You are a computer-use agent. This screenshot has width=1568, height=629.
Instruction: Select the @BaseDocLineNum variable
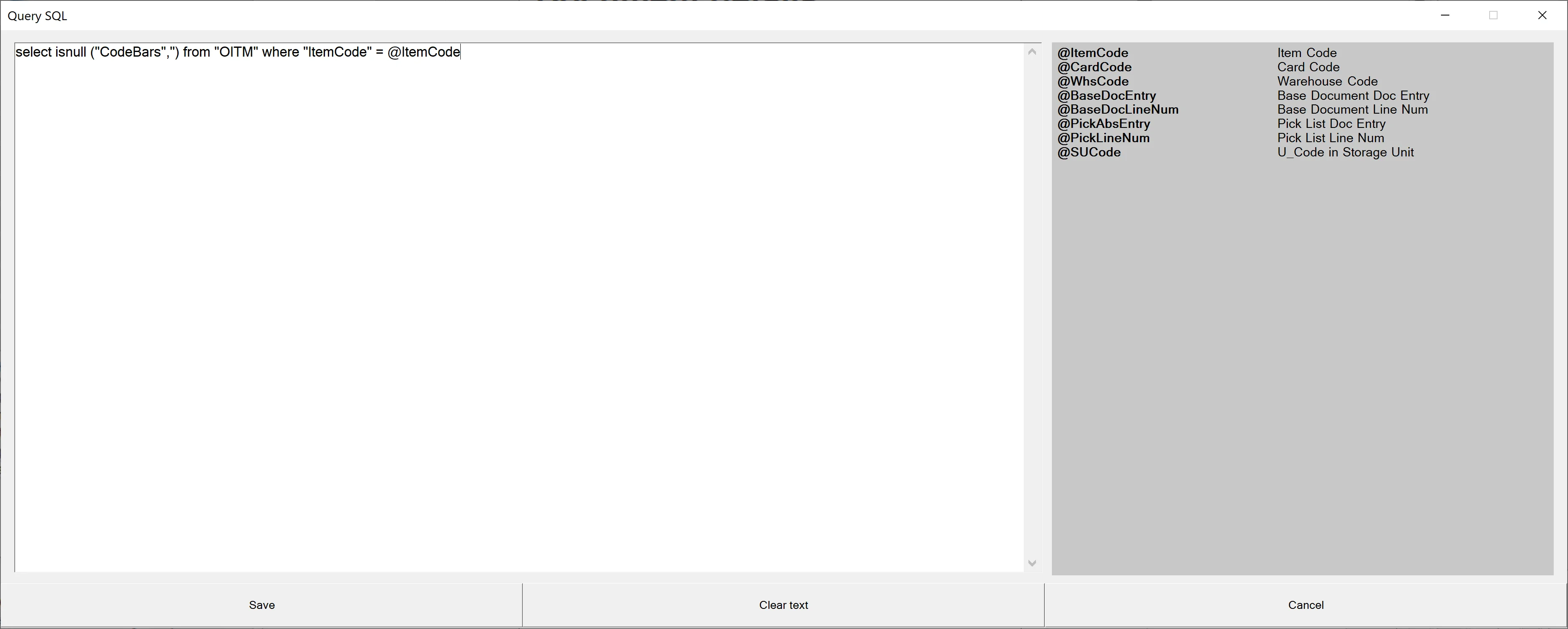point(1118,109)
